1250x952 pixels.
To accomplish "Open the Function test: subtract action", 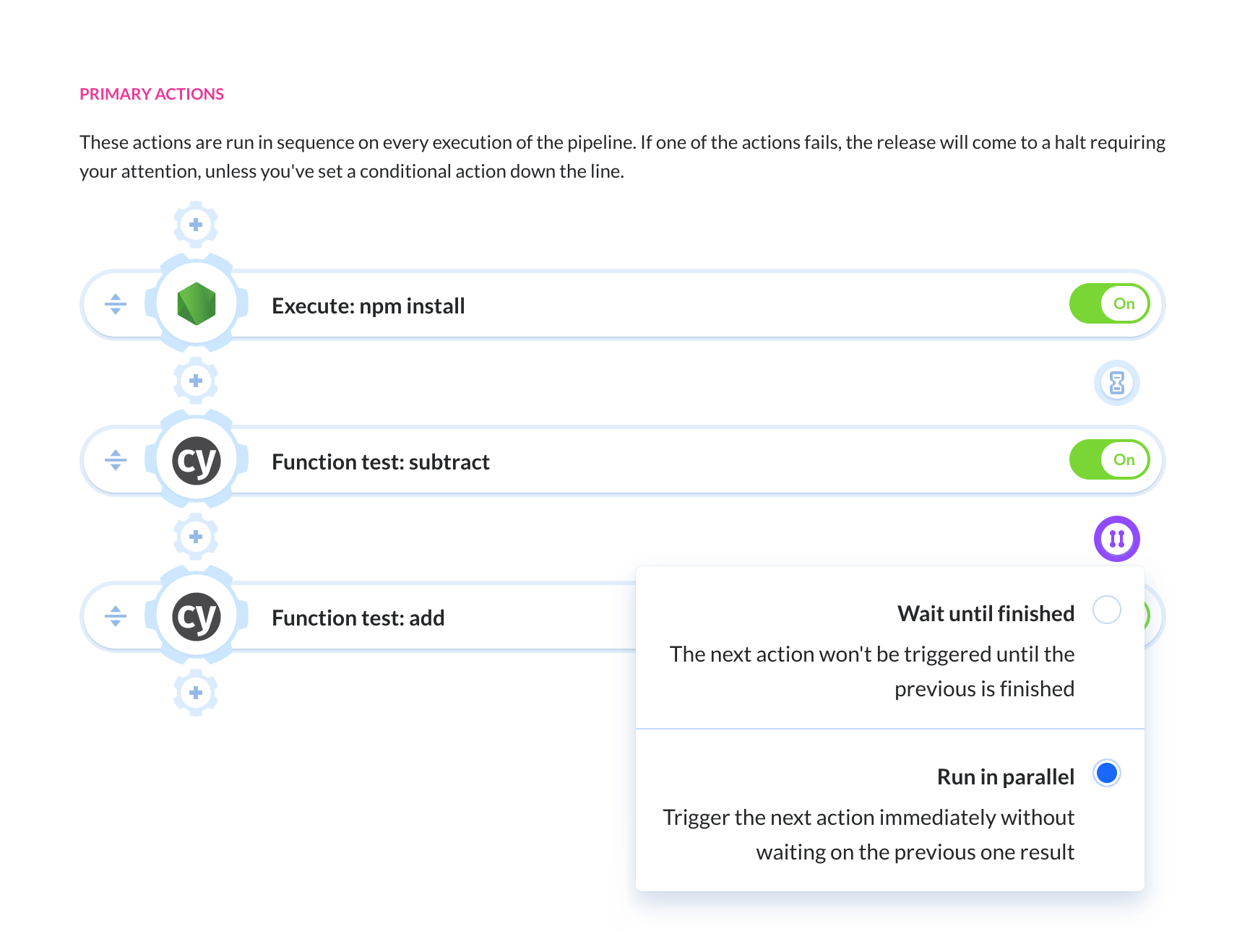I will point(381,462).
